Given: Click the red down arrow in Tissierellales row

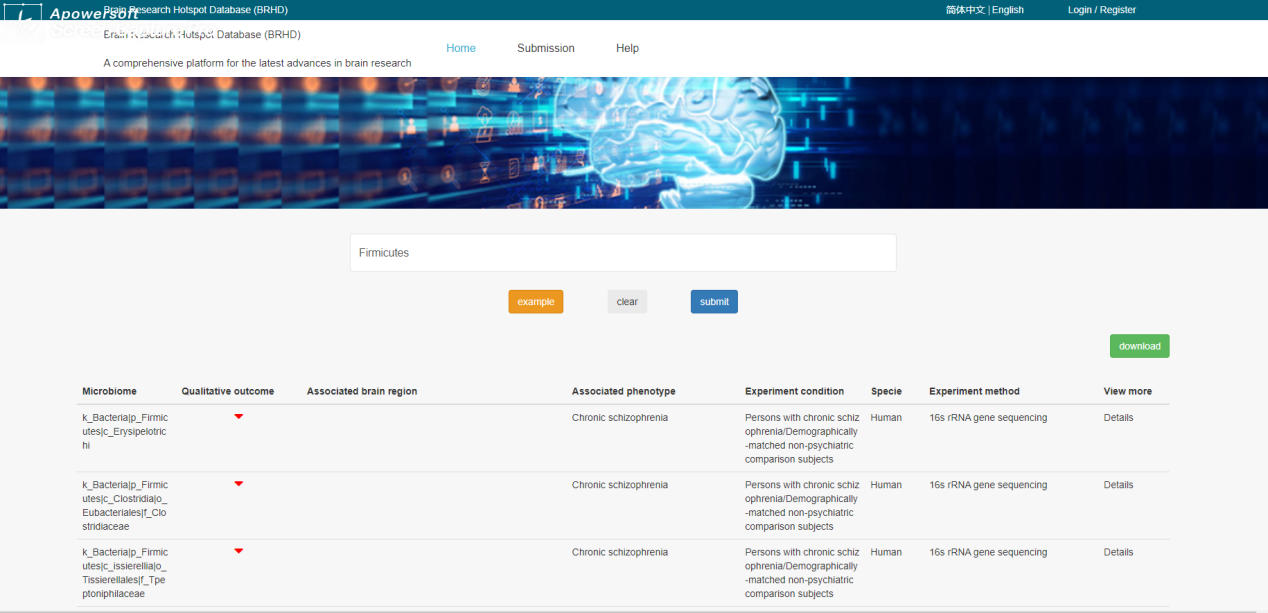Looking at the screenshot, I should [238, 551].
